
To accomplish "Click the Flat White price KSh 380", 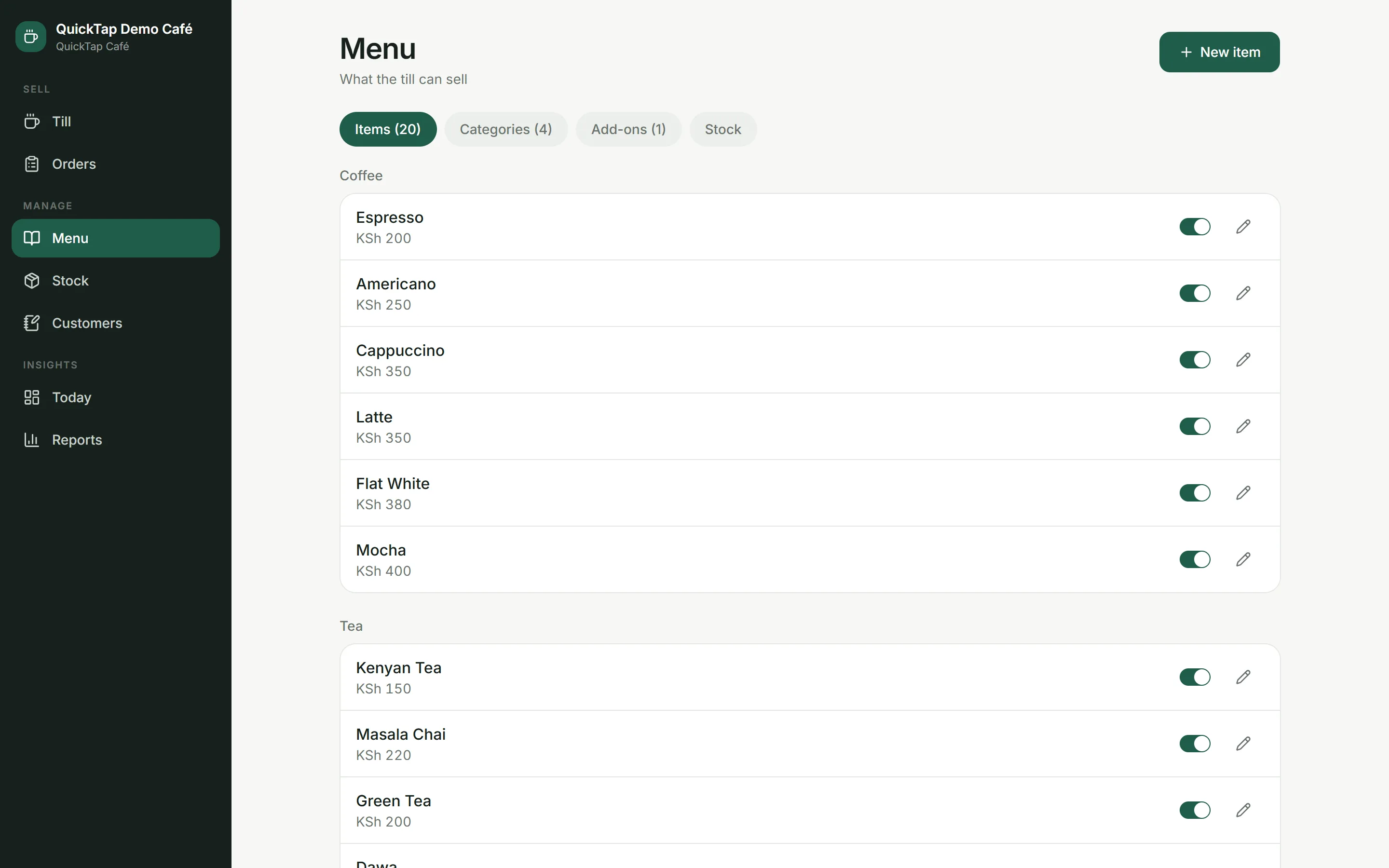I will click(383, 504).
